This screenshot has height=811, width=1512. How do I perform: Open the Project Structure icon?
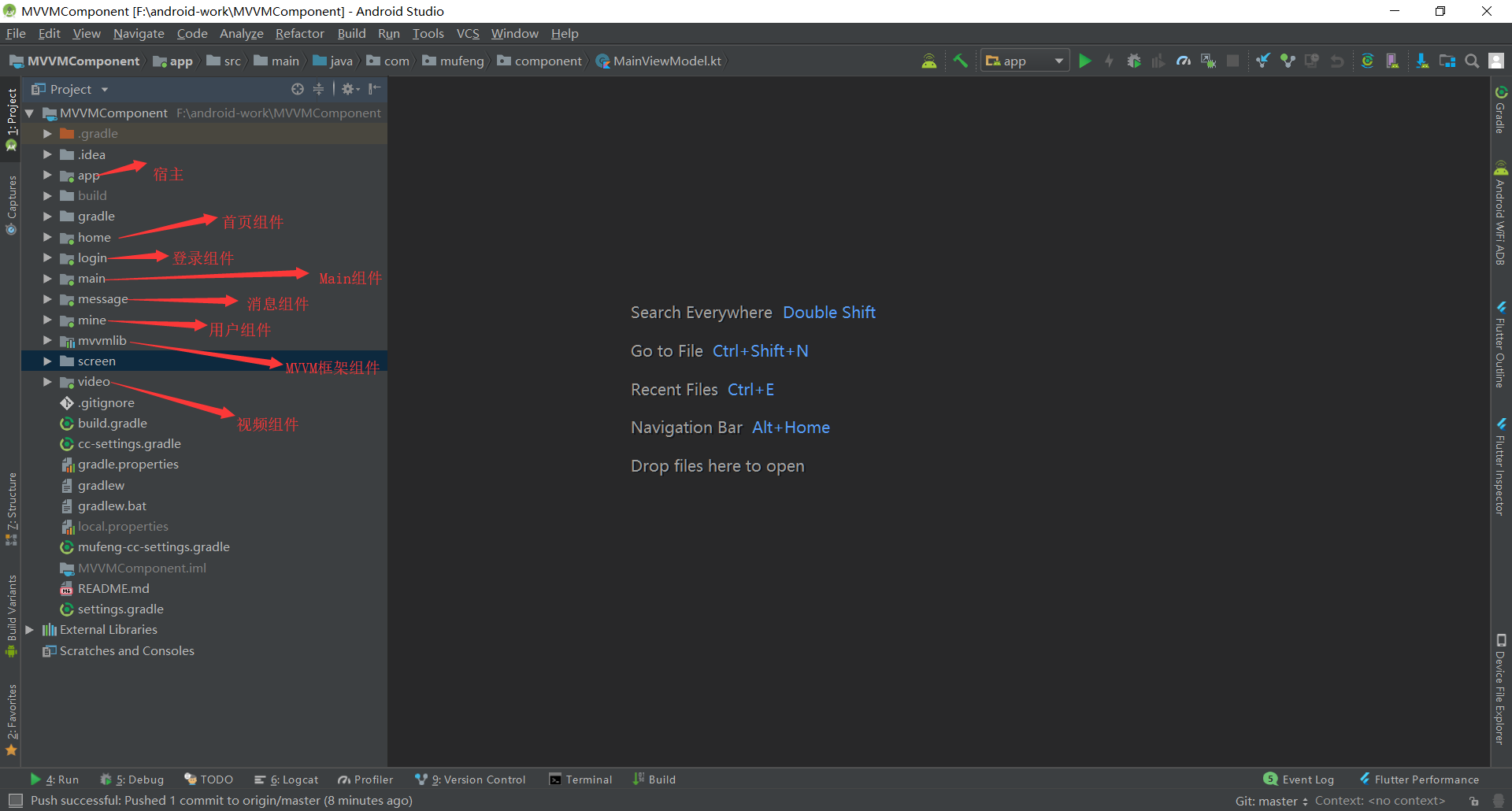[1447, 61]
